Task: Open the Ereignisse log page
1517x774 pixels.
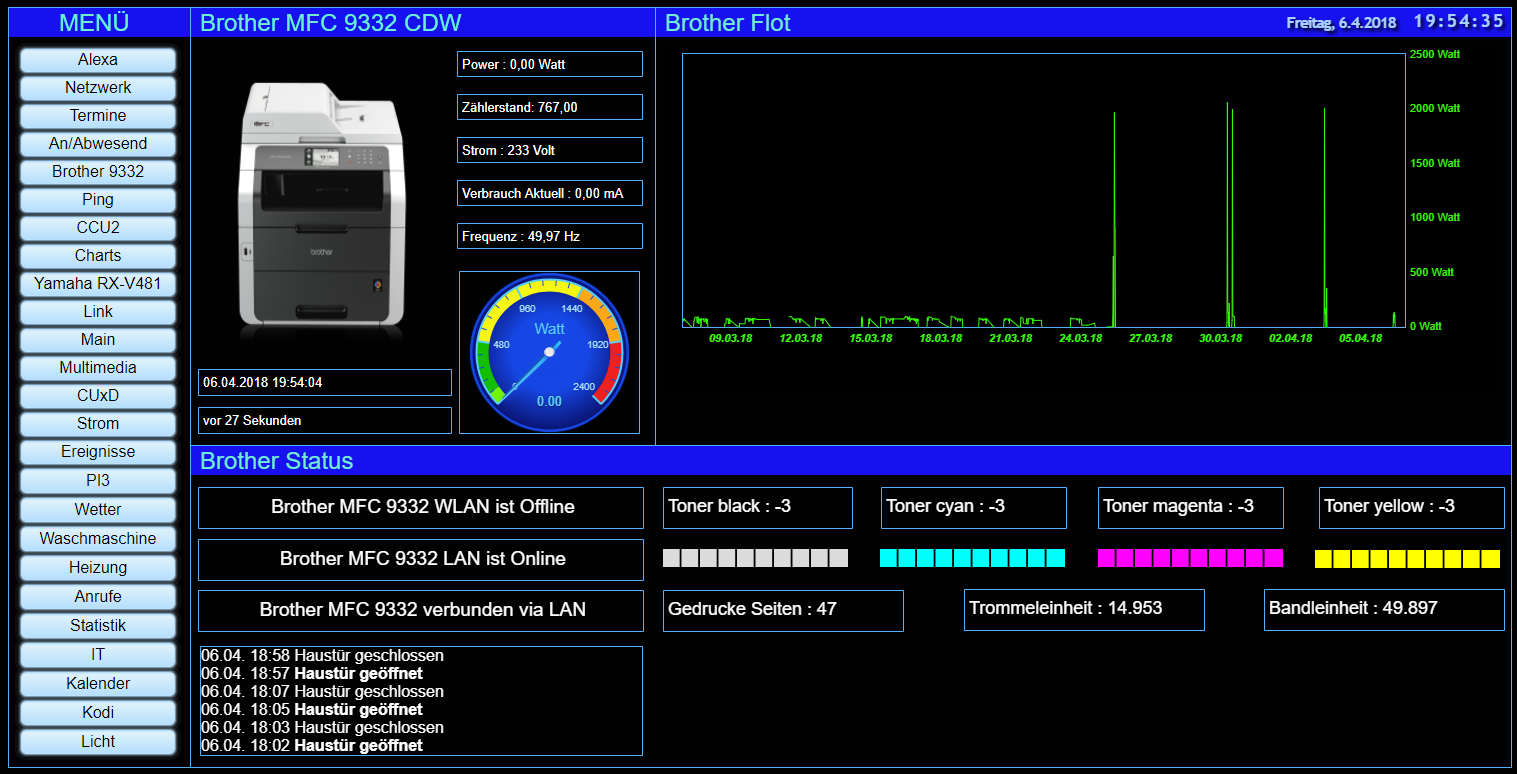Action: (98, 452)
